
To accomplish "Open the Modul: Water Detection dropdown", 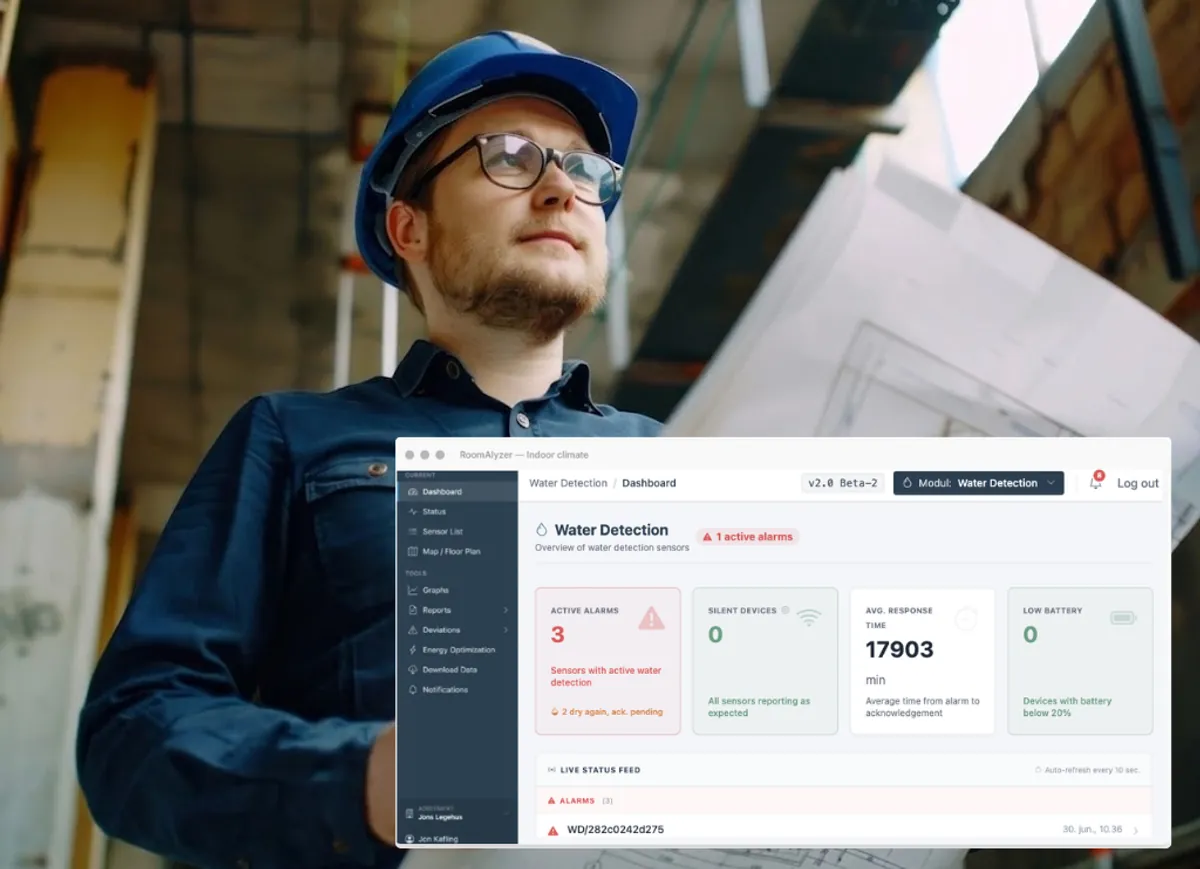I will tap(978, 483).
